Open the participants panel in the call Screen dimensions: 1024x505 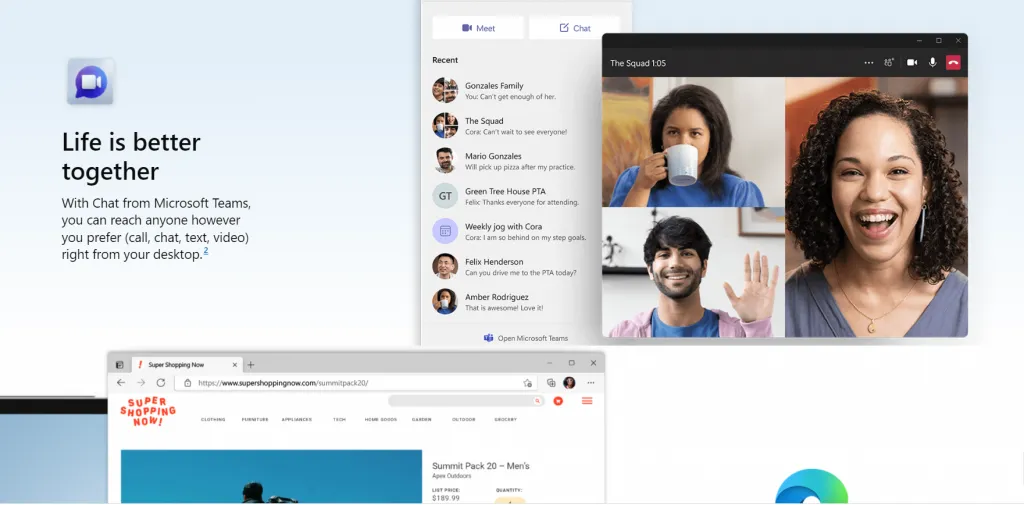coord(889,63)
